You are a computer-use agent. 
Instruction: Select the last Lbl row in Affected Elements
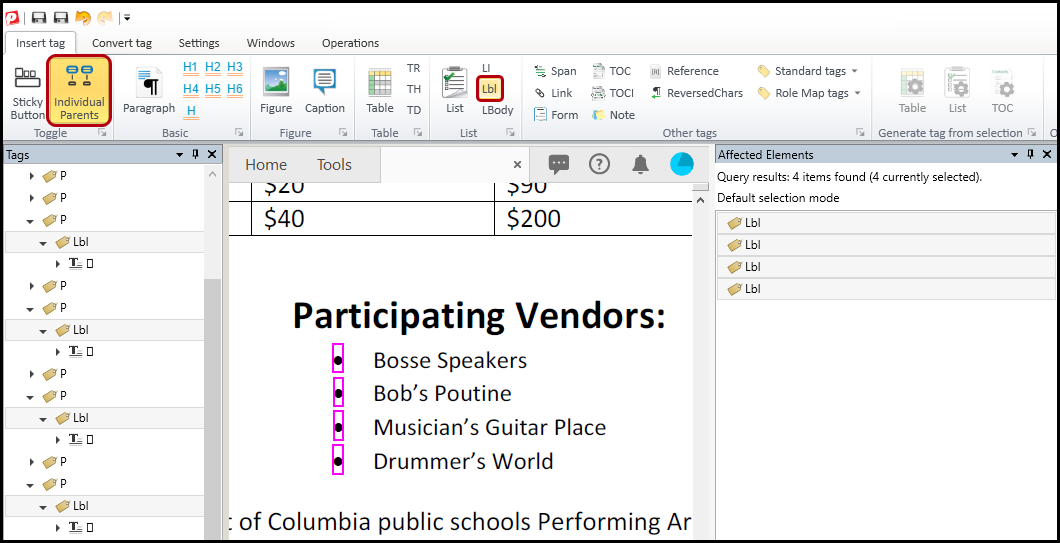[886, 289]
